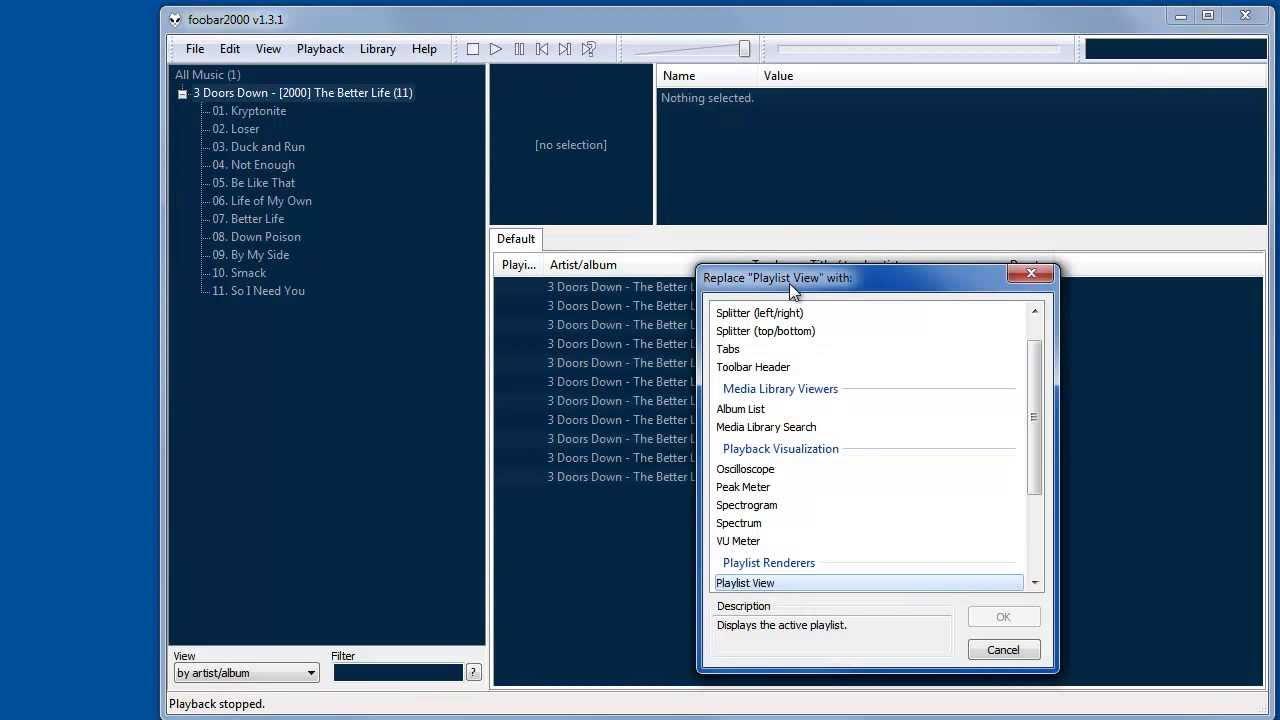The height and width of the screenshot is (720, 1280).
Task: Switch to the Default playlist tab
Action: click(x=515, y=238)
